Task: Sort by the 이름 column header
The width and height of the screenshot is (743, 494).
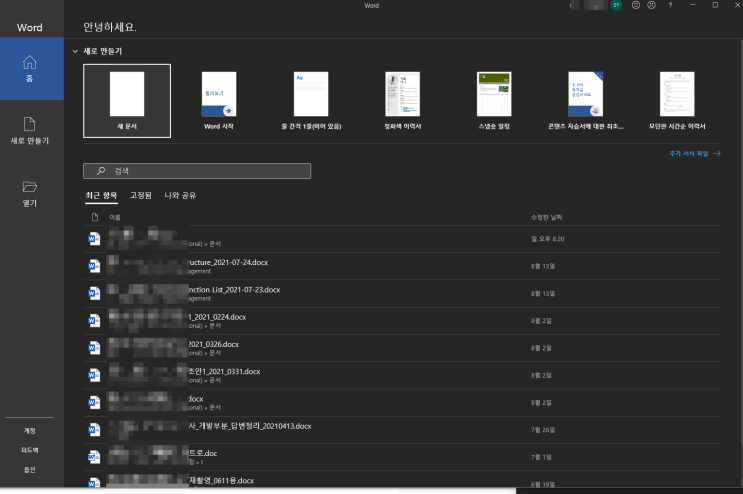Action: click(115, 217)
